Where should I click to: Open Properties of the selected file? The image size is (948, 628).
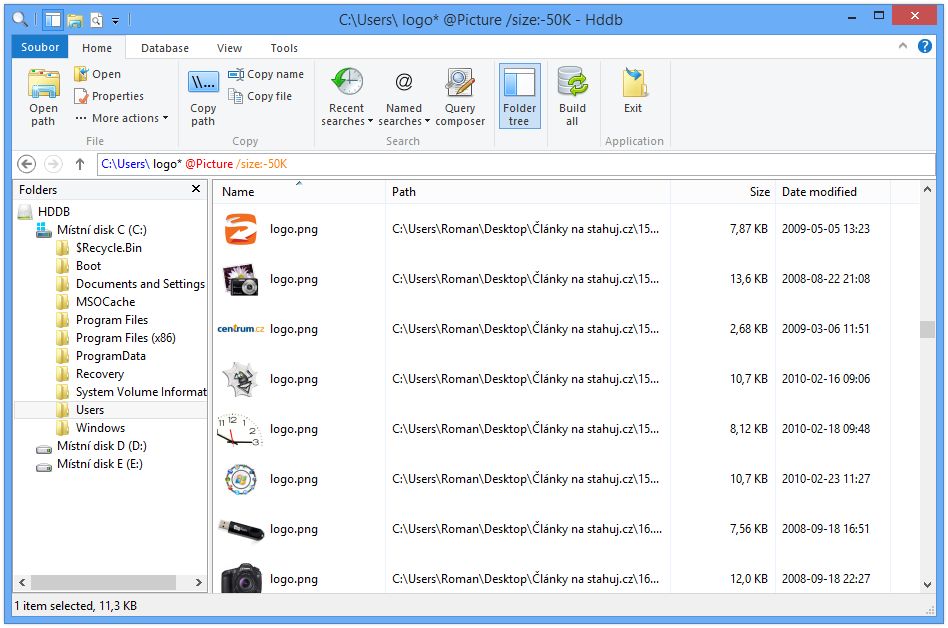tap(109, 96)
